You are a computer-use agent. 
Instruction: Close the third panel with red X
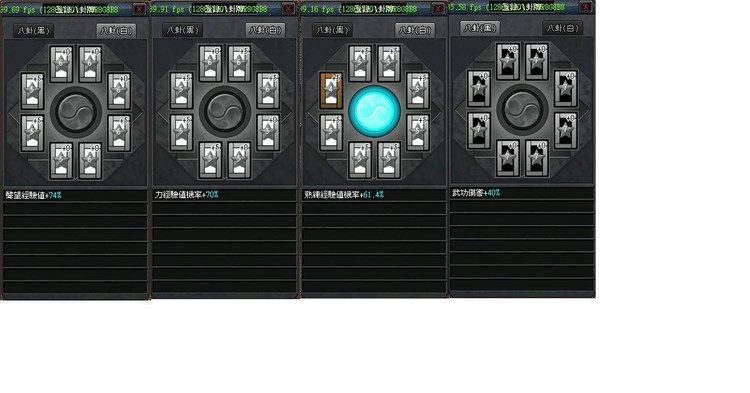(438, 9)
